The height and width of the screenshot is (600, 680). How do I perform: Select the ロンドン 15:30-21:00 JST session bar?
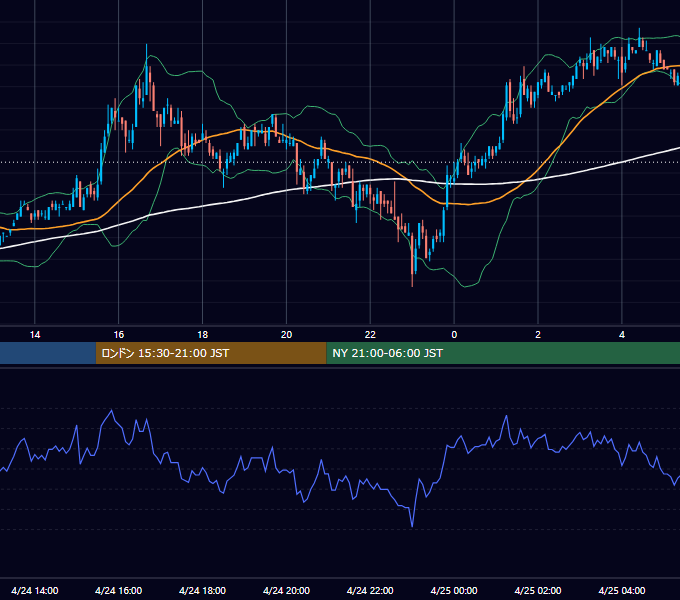(211, 353)
